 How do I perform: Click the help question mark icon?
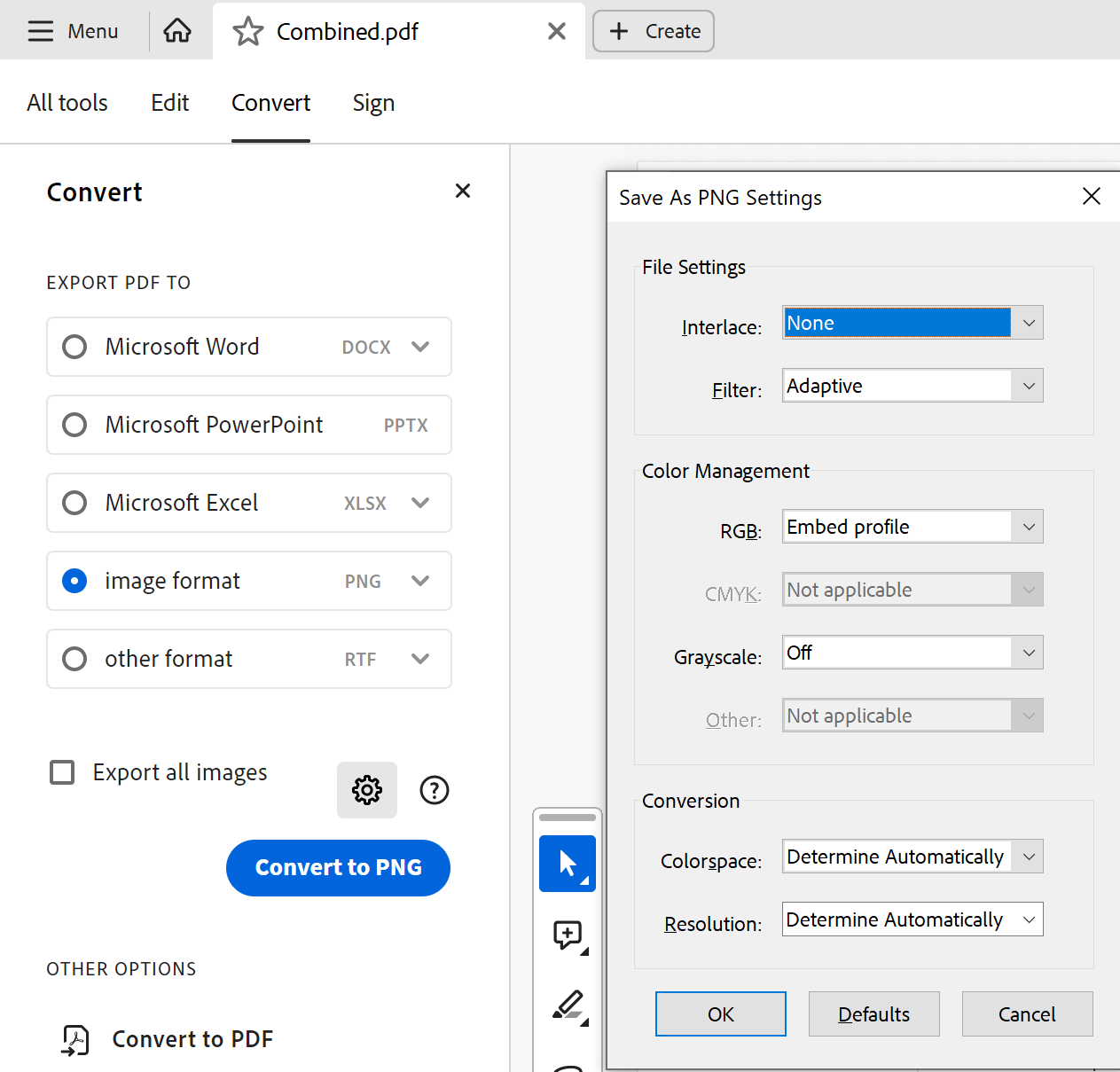(435, 790)
